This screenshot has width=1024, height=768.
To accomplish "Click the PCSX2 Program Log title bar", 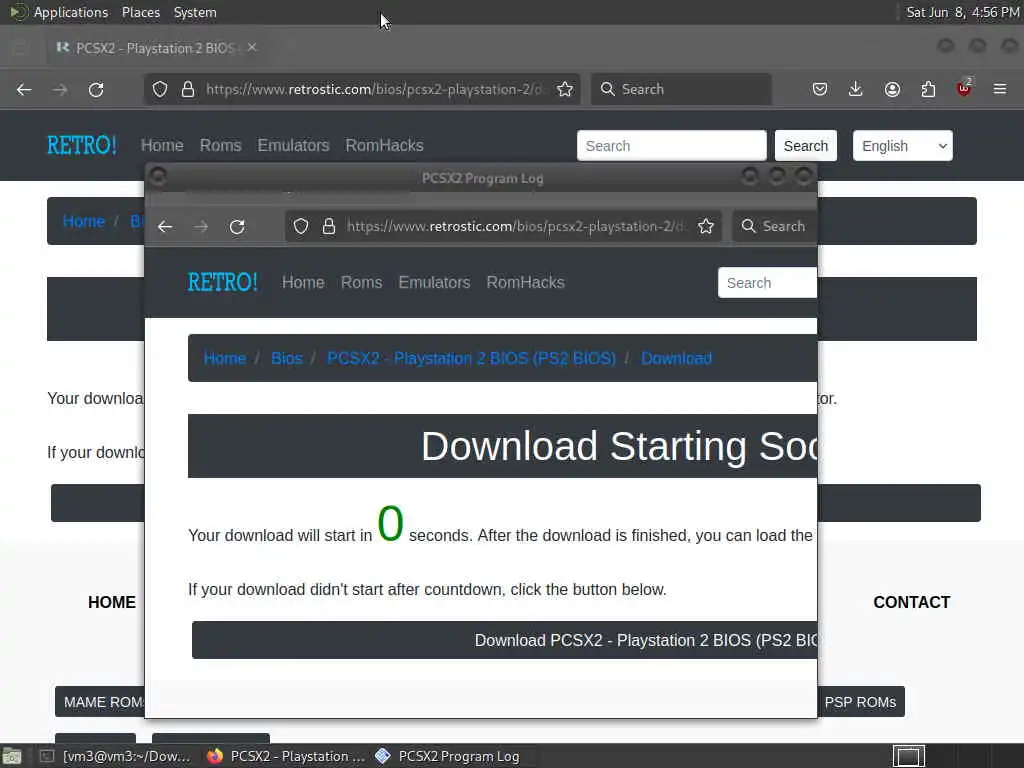I will pyautogui.click(x=482, y=178).
